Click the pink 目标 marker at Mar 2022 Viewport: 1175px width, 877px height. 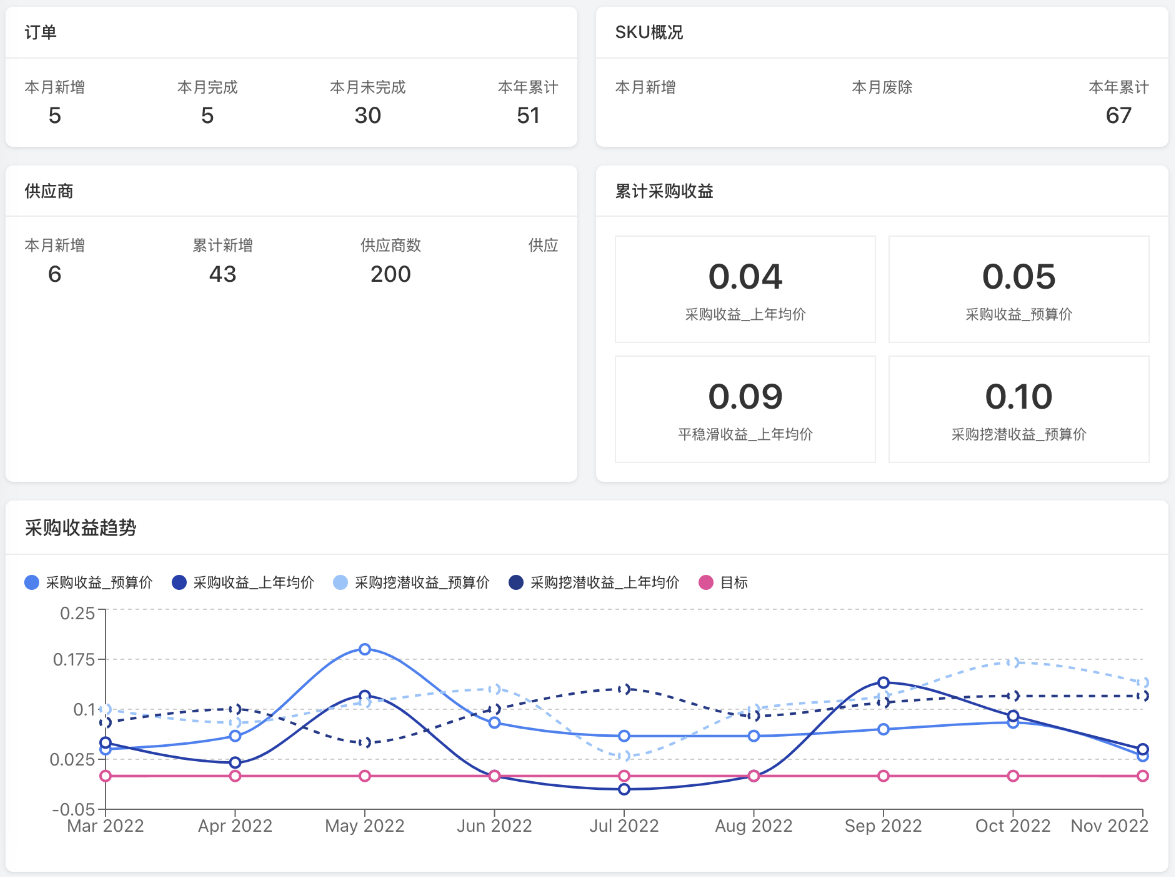[105, 776]
